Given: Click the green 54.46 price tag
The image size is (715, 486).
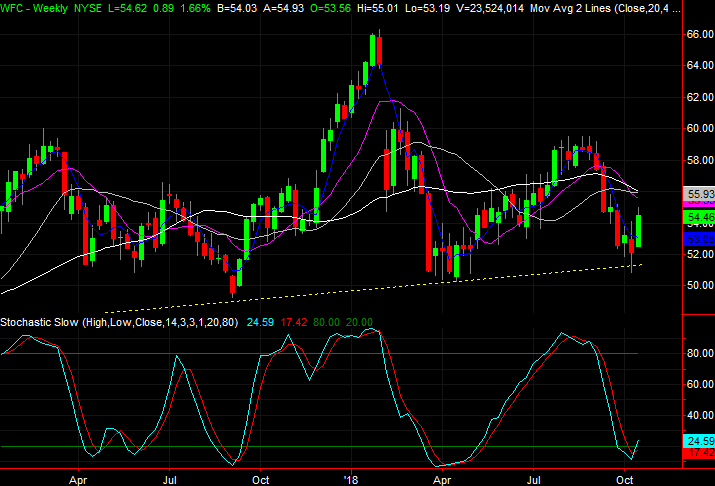Looking at the screenshot, I should [698, 216].
